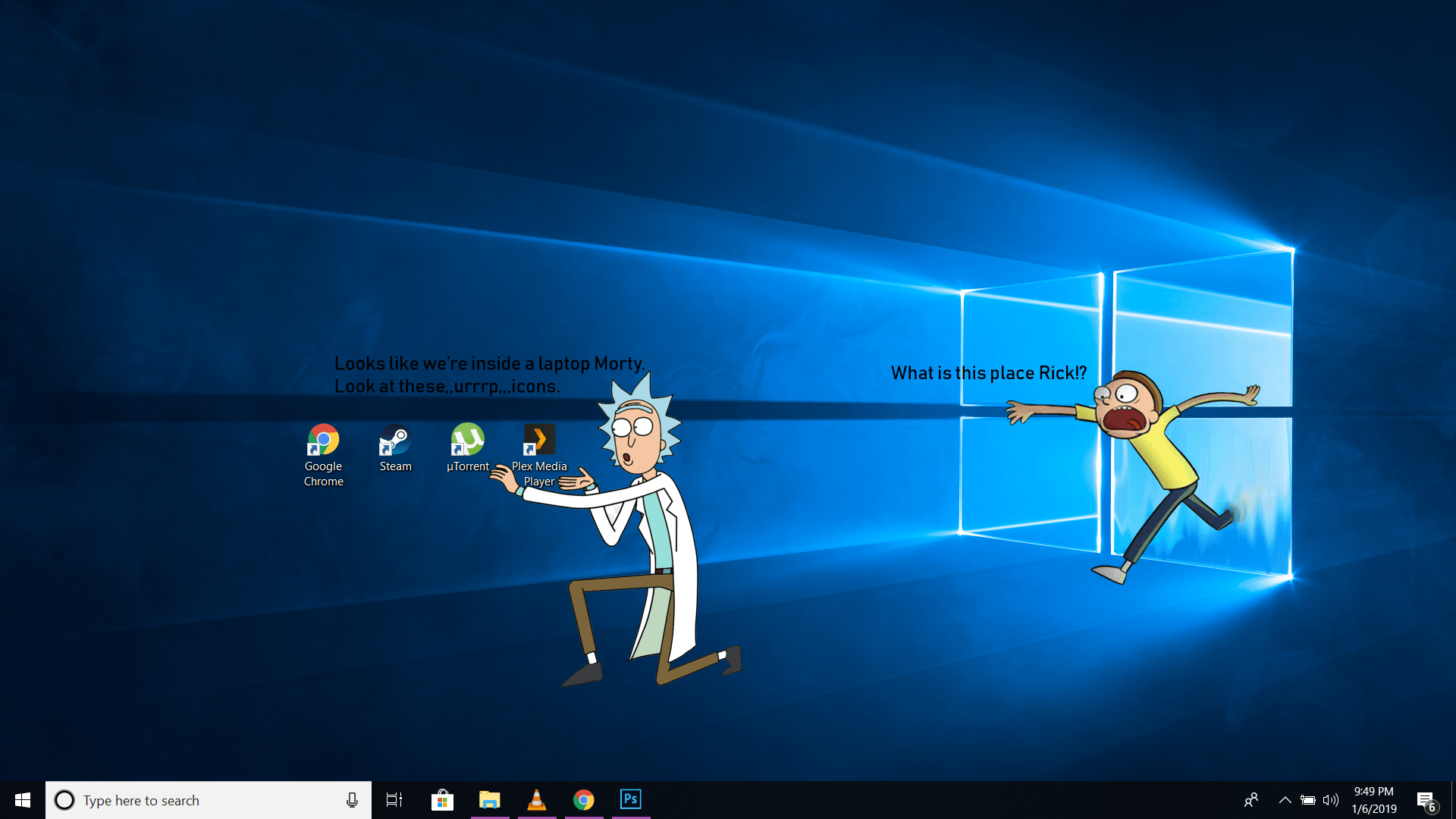The height and width of the screenshot is (819, 1456).
Task: Click the Cortana circle icon
Action: point(64,800)
